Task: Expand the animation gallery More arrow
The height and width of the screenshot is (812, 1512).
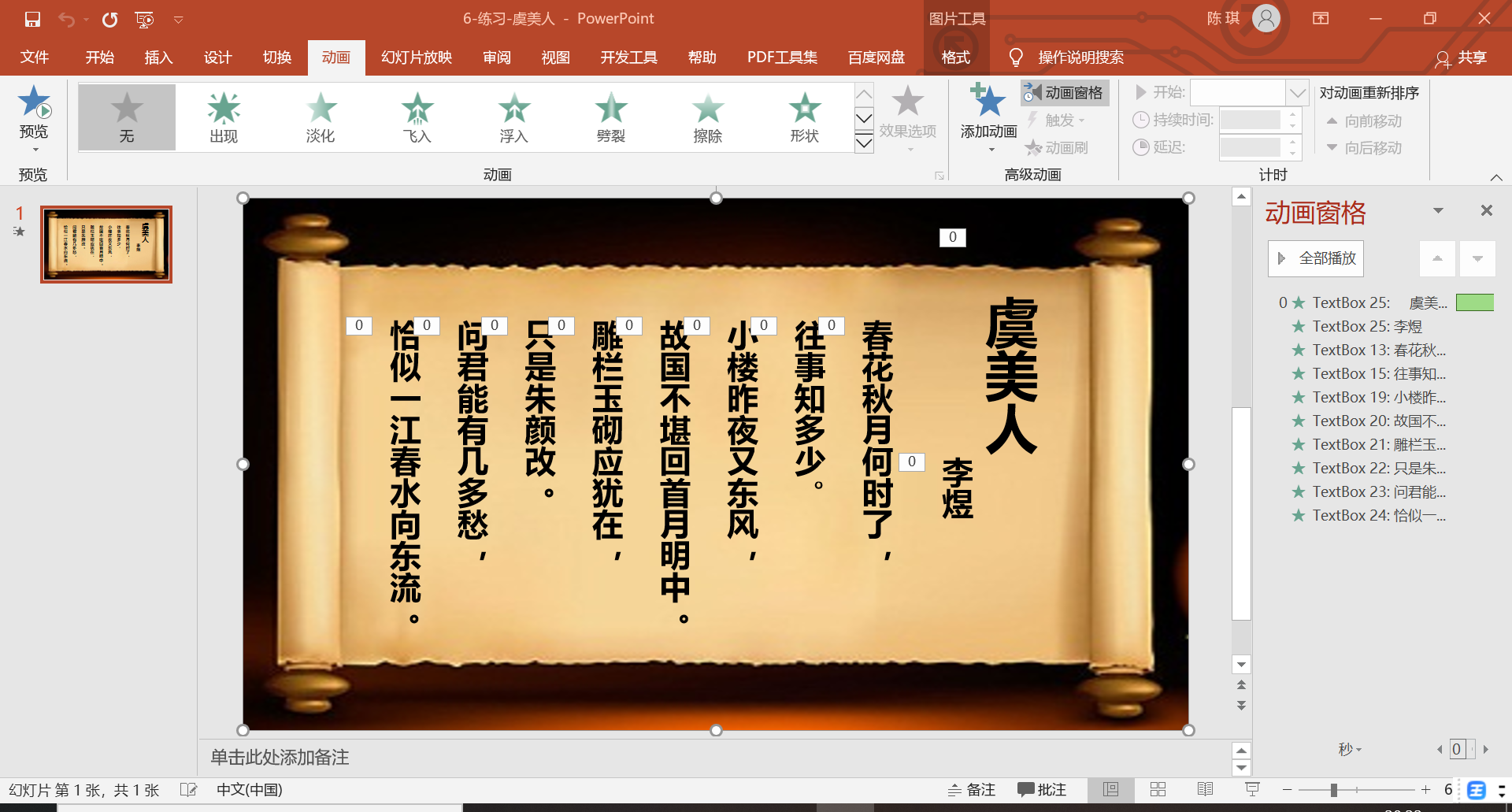Action: click(x=864, y=143)
